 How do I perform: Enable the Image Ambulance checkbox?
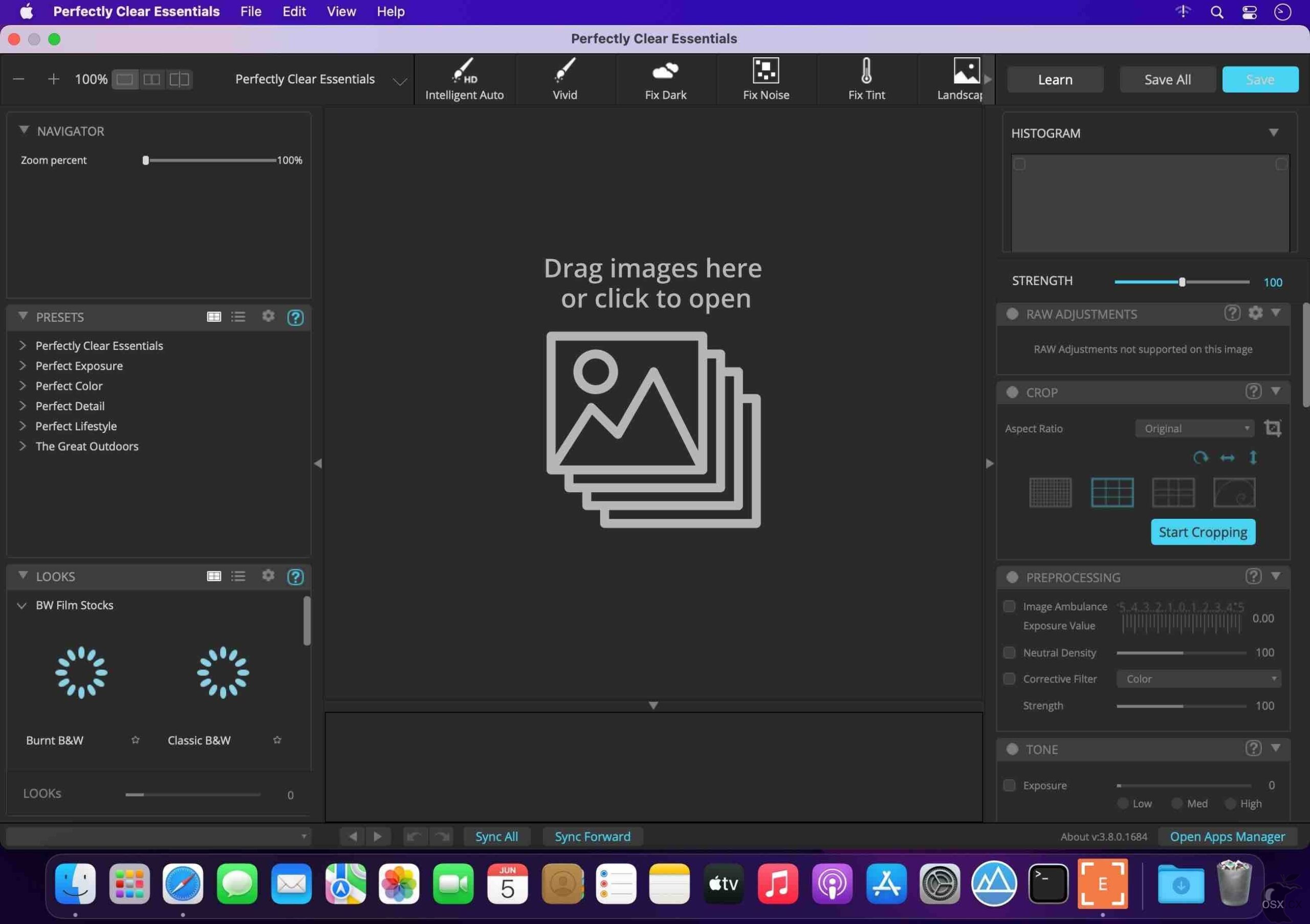point(1009,606)
